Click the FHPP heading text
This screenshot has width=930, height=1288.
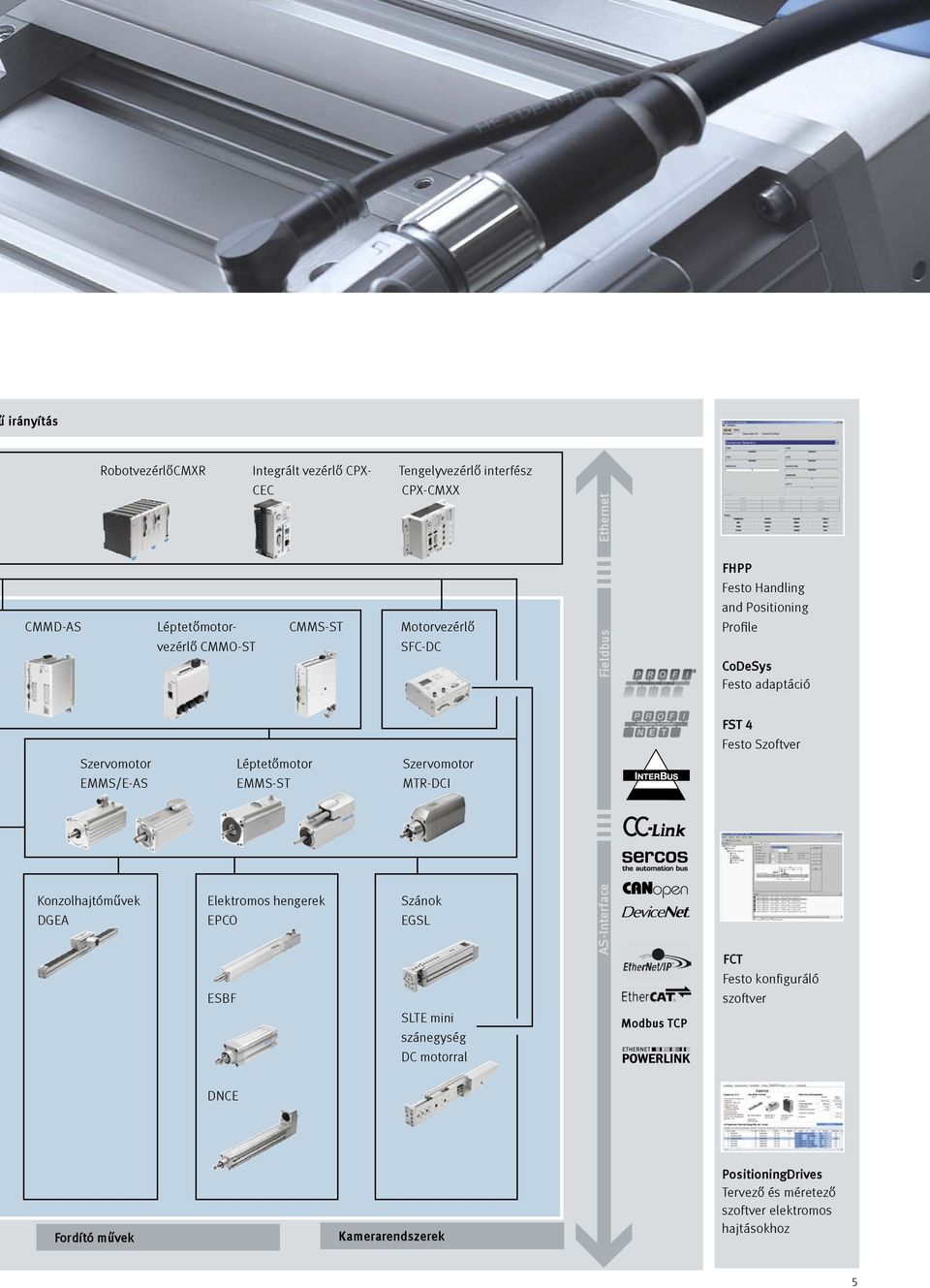[736, 569]
